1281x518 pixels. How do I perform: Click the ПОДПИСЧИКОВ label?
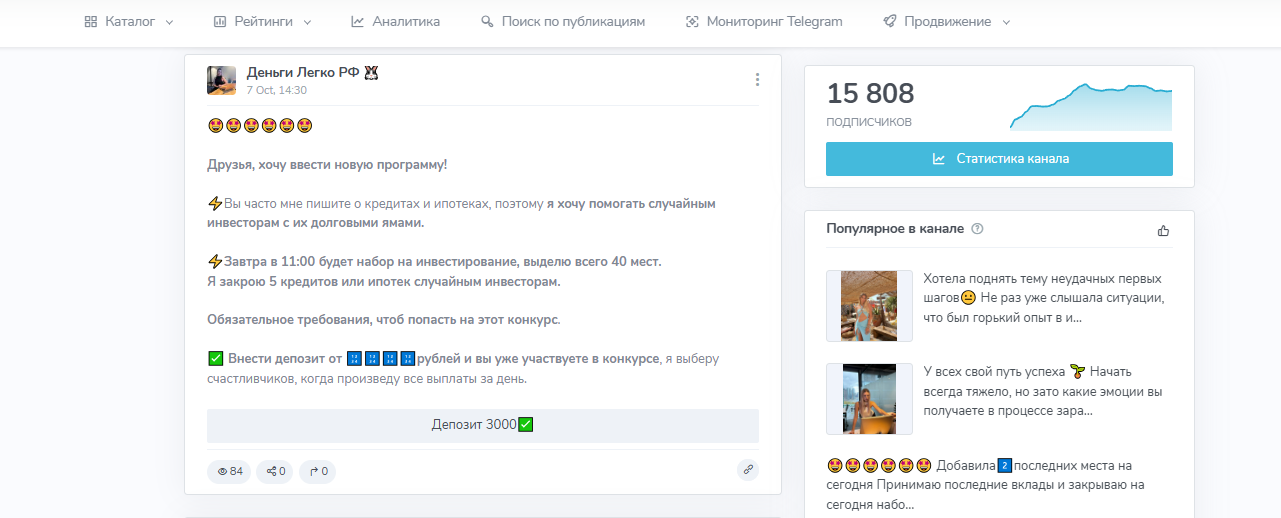click(x=869, y=122)
